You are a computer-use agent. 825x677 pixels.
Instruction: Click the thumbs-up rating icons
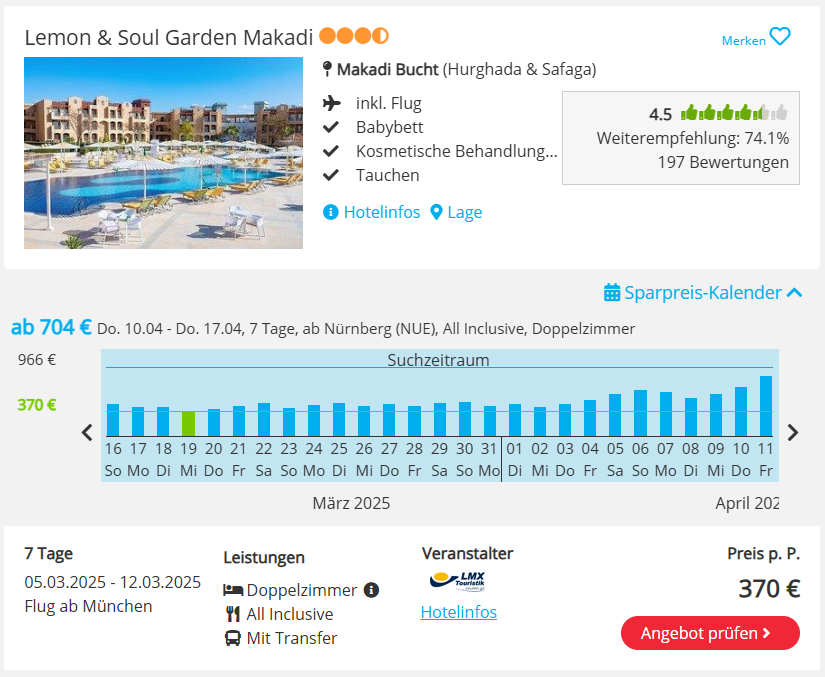click(734, 113)
